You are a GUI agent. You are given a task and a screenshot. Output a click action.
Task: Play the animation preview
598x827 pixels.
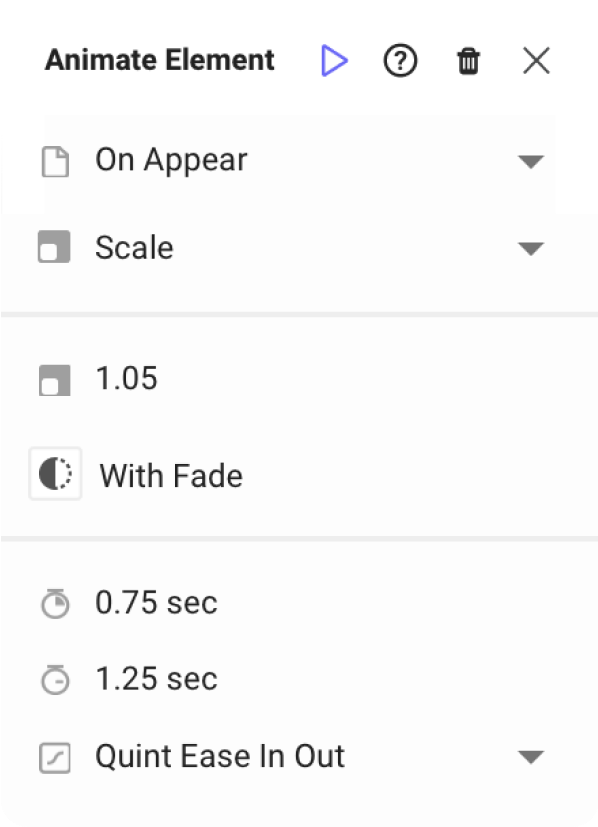(334, 61)
